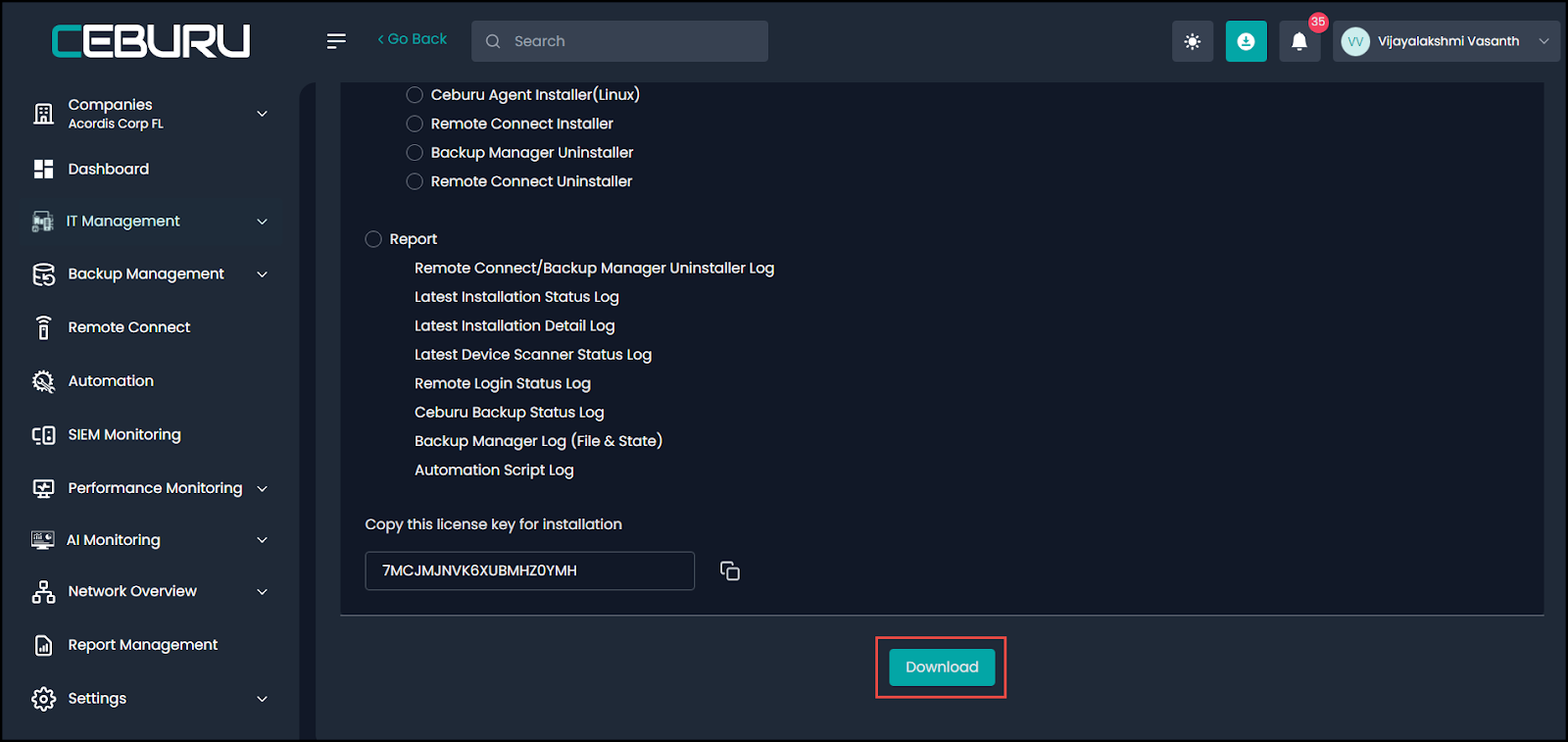The image size is (1568, 742).
Task: Open the Settings menu label
Action: 97,699
